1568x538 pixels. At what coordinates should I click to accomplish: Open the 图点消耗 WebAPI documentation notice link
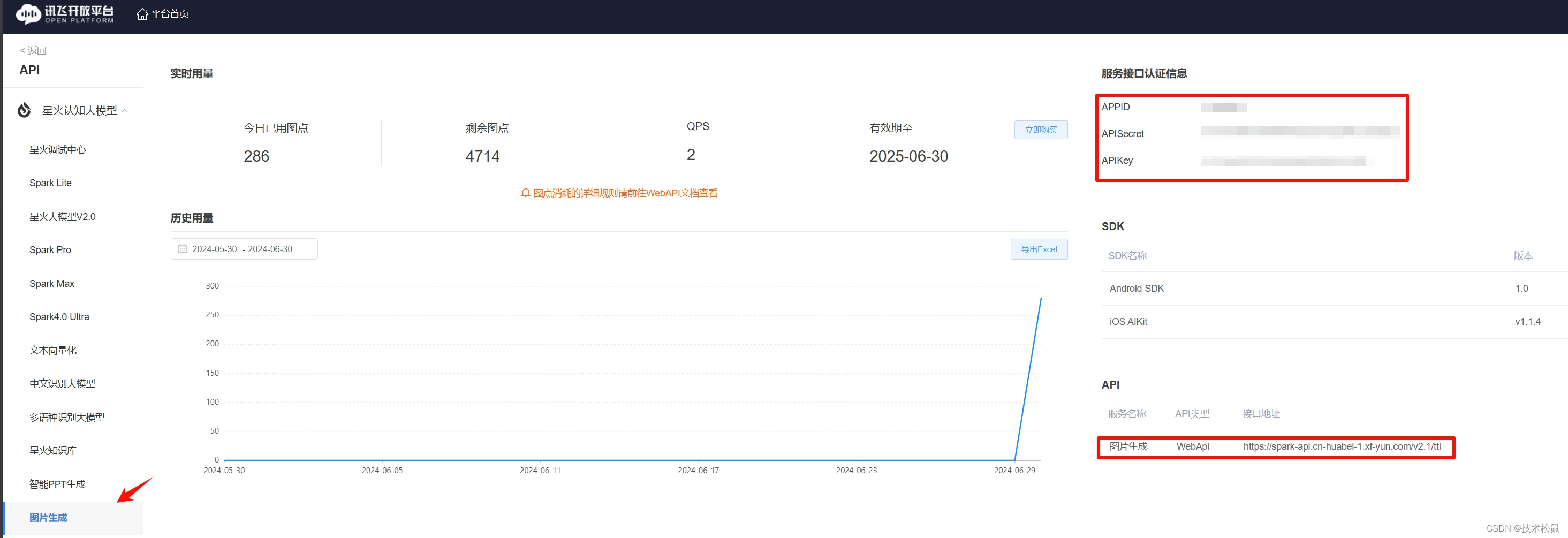click(x=625, y=194)
